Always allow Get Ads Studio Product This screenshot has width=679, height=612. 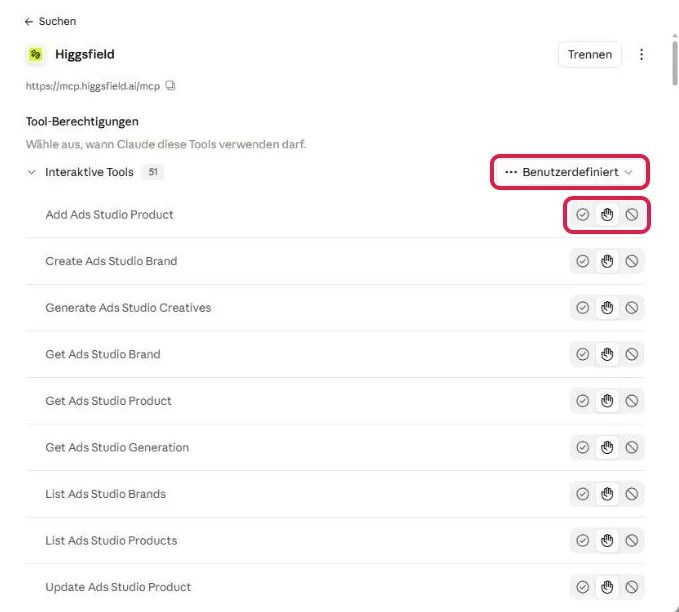(x=582, y=401)
